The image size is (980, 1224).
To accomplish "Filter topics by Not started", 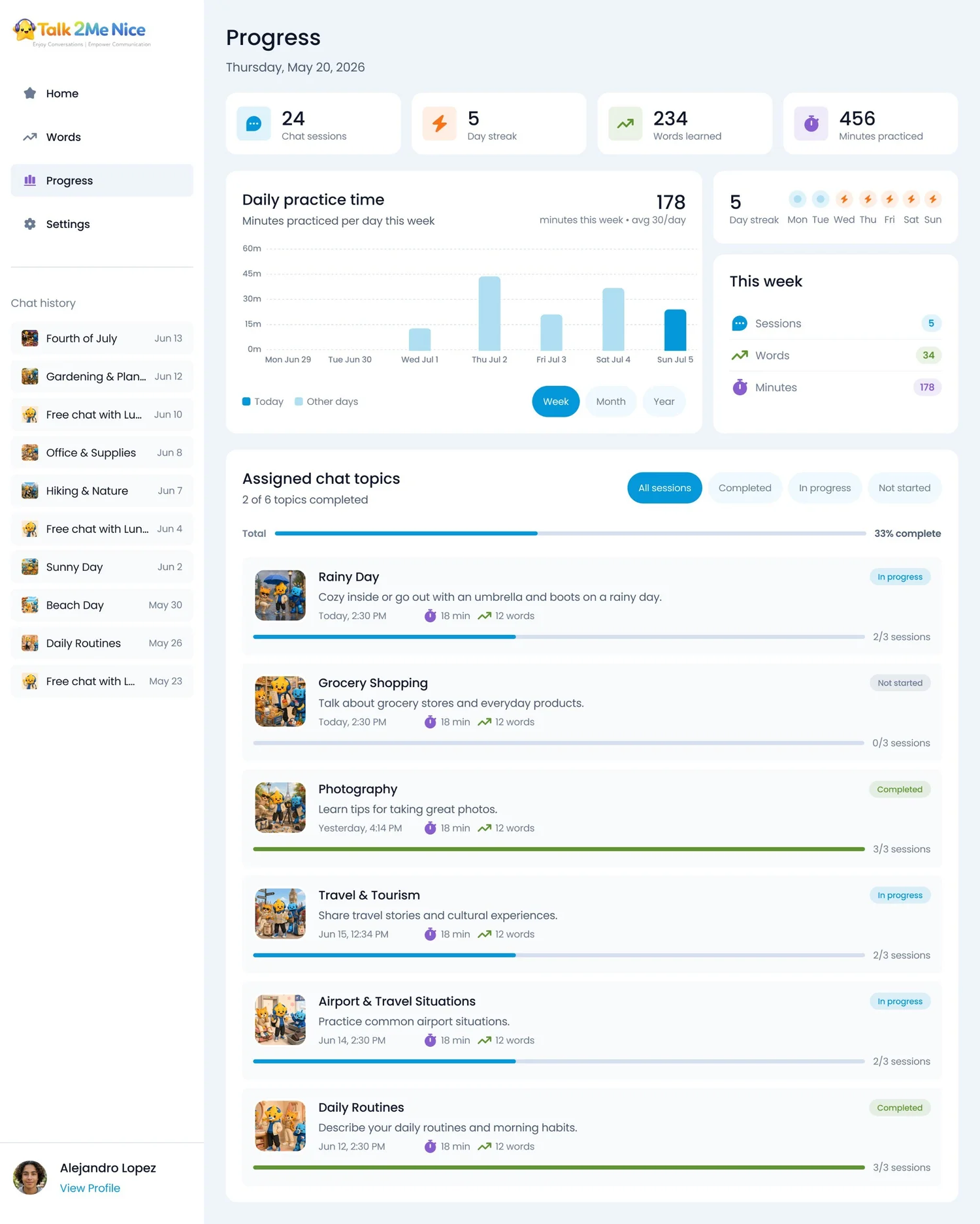I will pyautogui.click(x=904, y=488).
